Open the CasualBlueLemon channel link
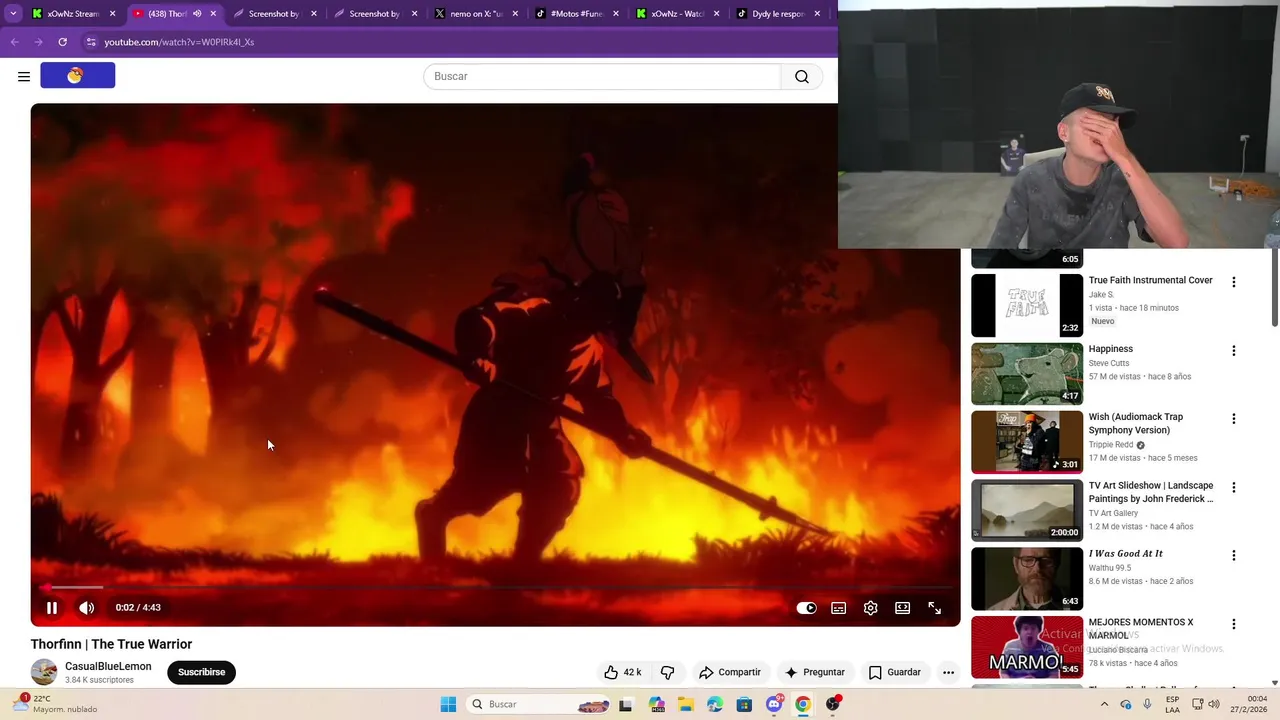The image size is (1280, 720). tap(108, 666)
